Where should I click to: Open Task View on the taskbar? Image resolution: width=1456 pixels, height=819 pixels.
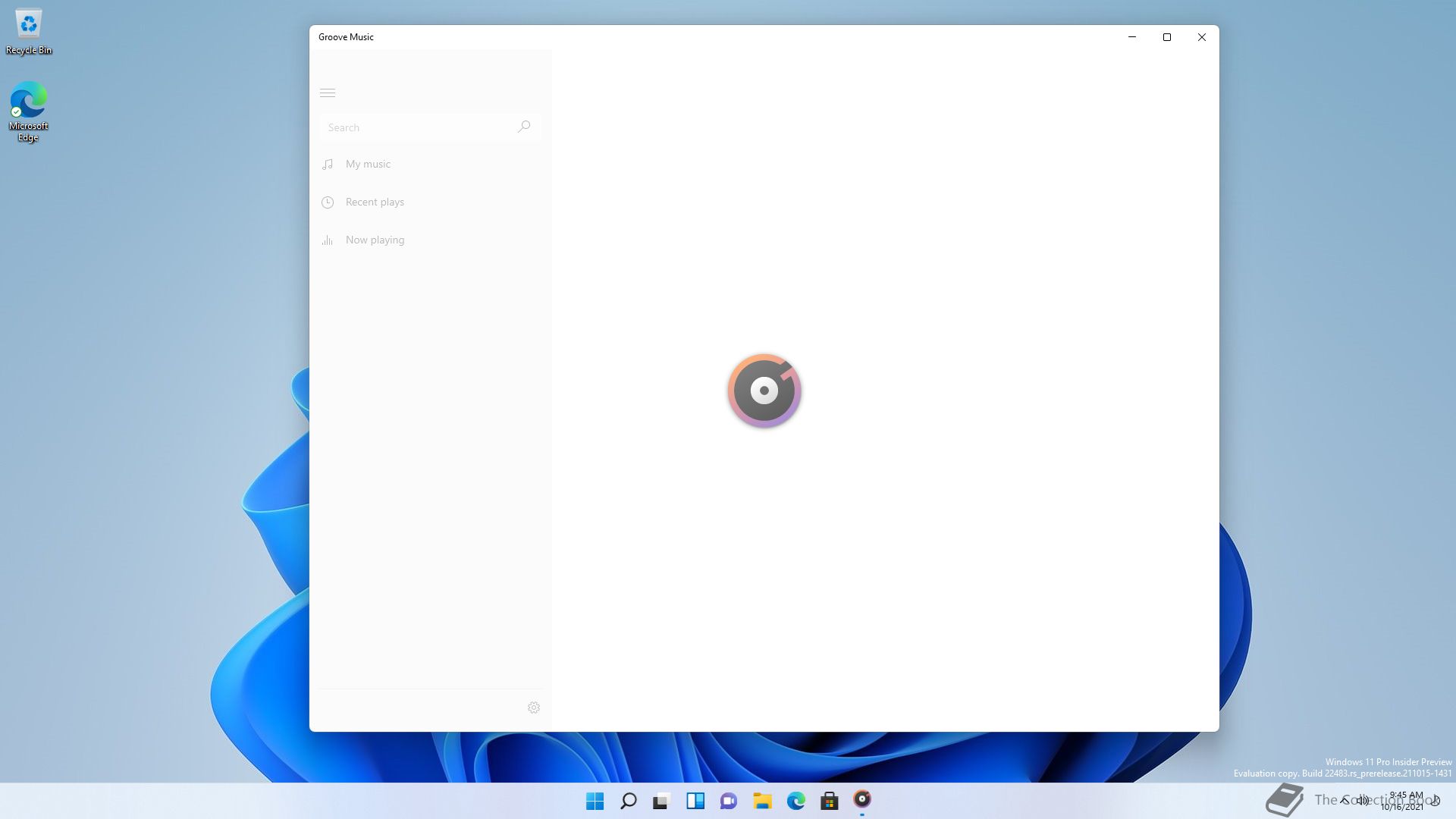[662, 801]
